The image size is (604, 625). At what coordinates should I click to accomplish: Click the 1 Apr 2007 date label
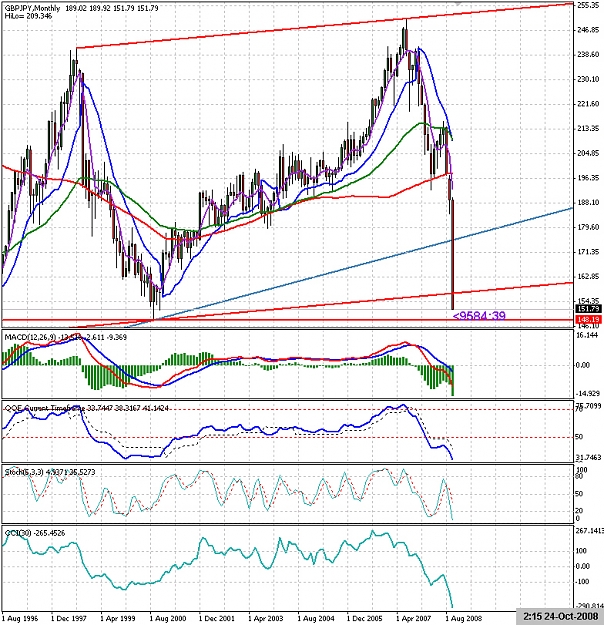tap(414, 618)
